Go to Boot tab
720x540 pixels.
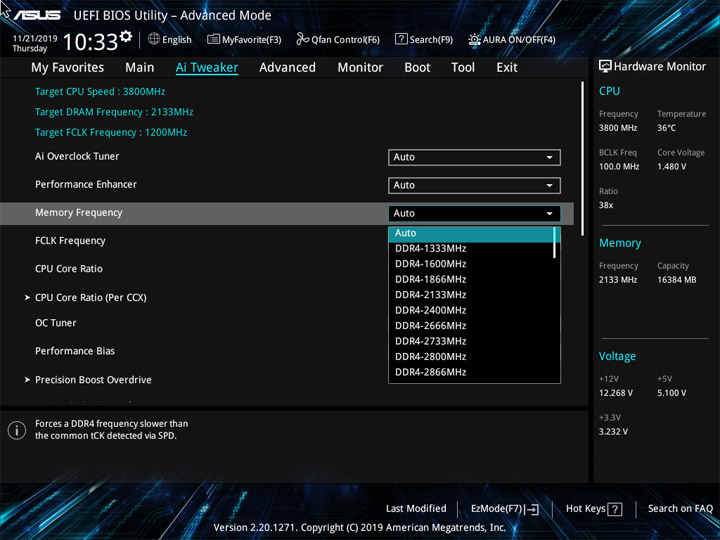417,68
